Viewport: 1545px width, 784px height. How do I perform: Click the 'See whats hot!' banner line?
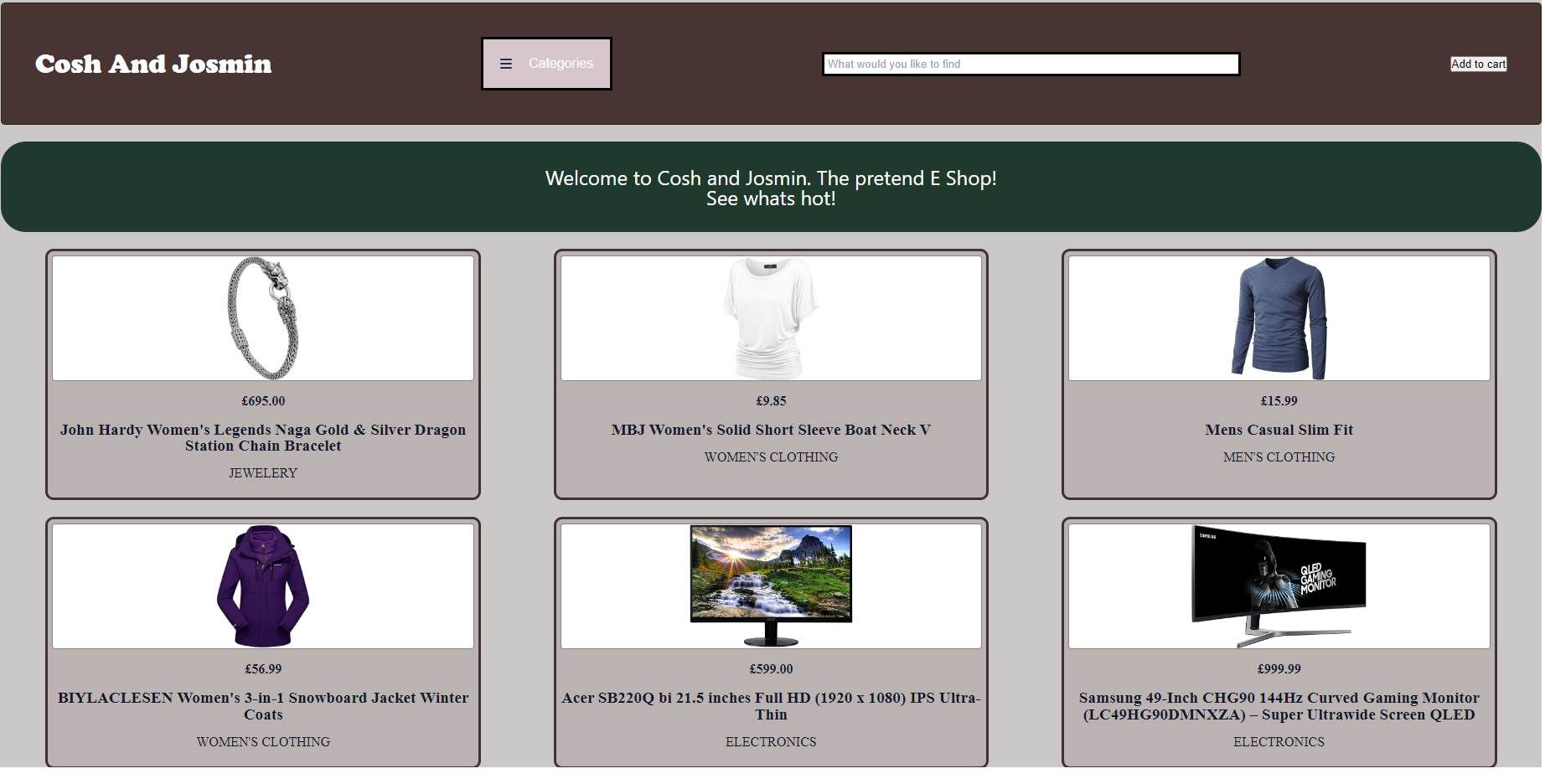click(x=771, y=199)
